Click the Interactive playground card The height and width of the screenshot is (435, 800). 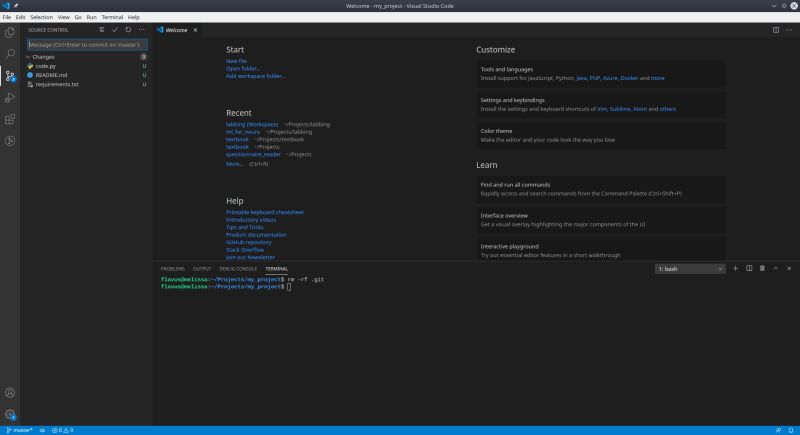coord(601,250)
